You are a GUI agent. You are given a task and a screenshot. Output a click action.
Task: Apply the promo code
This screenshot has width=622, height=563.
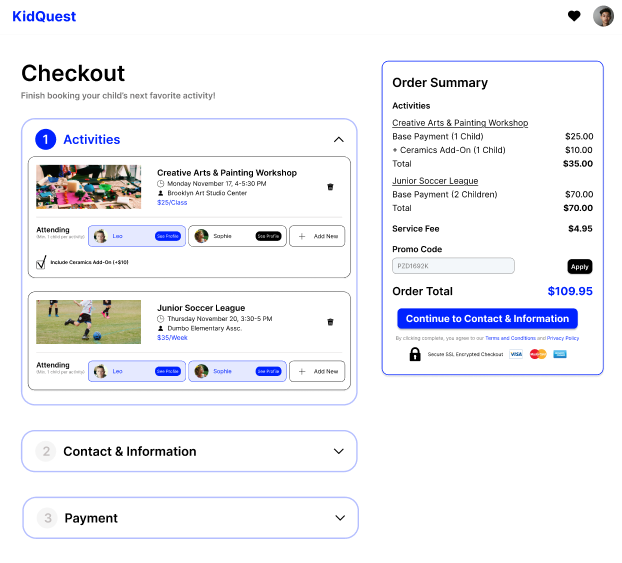pos(580,267)
